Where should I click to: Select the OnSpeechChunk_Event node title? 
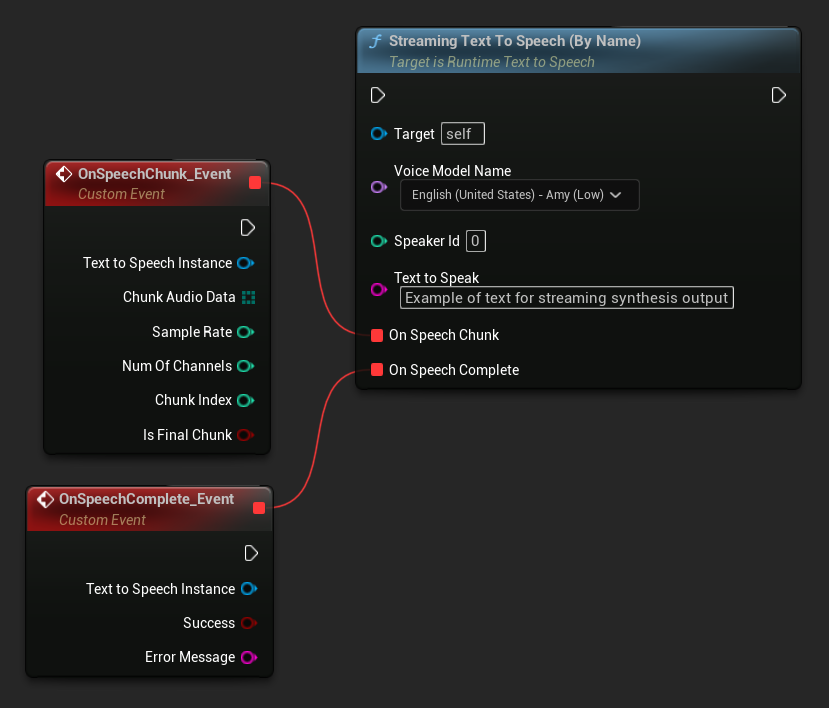click(154, 174)
